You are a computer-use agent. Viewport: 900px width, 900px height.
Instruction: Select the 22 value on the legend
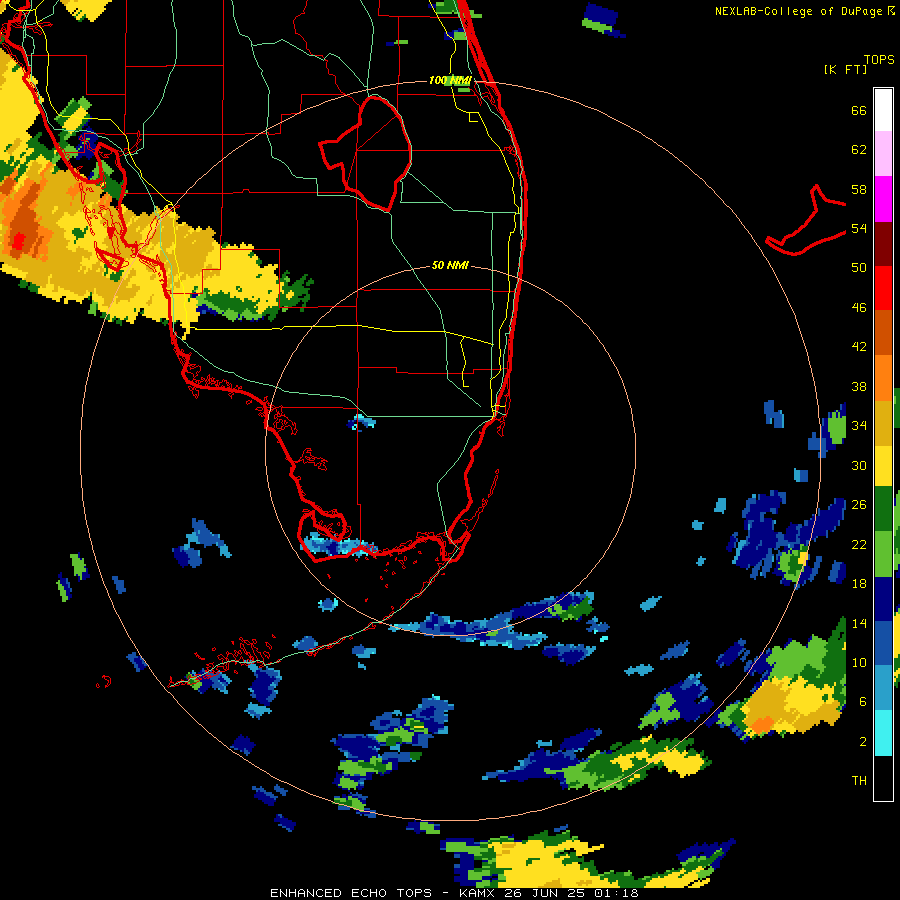[859, 545]
